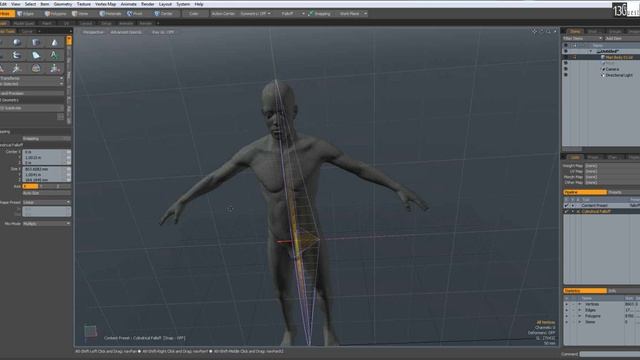Open the Work Plane dropdown
Viewport: 640px width, 360px height.
tap(353, 13)
